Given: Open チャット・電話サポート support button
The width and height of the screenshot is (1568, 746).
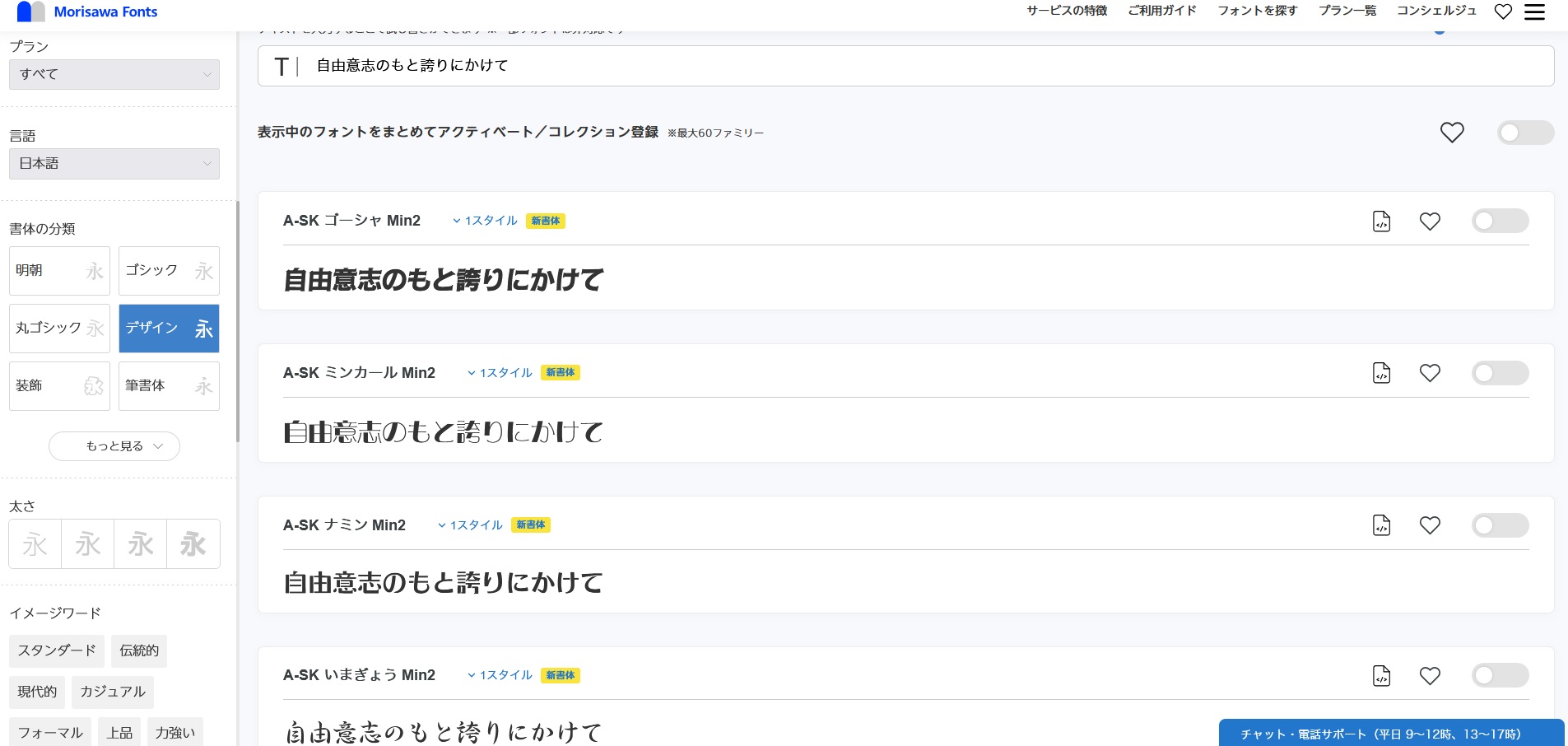Looking at the screenshot, I should click(x=1392, y=733).
